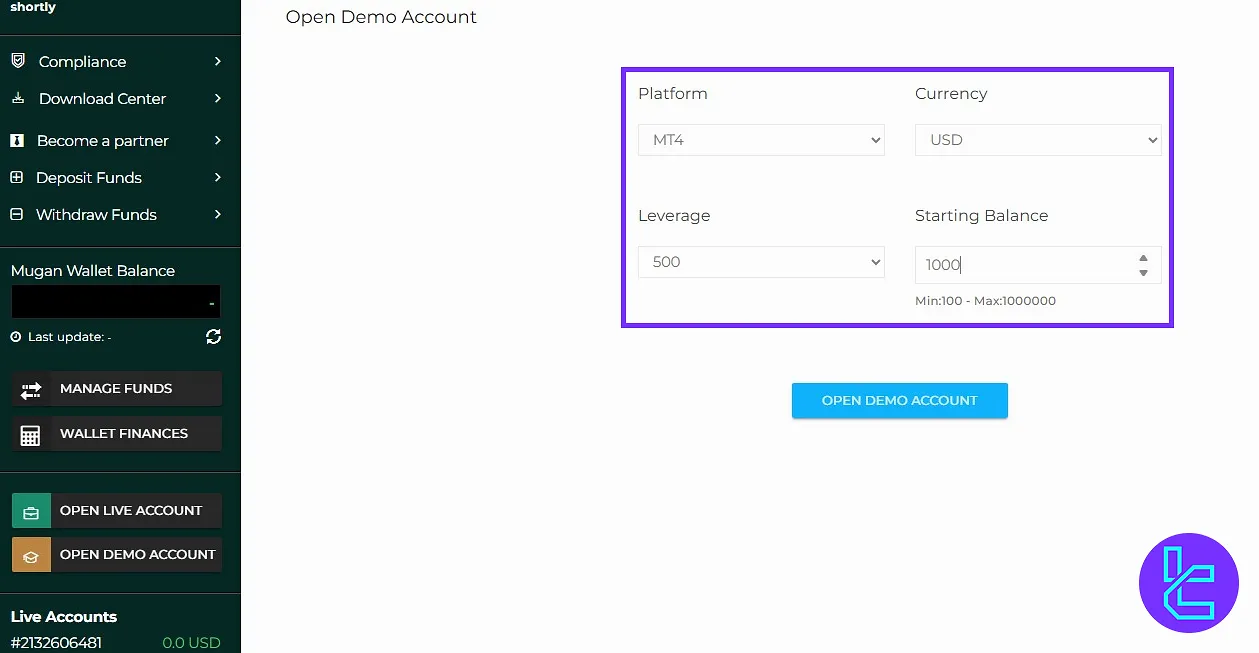Click the Deposit Funds plus icon
Viewport: 1259px width, 653px height.
[16, 178]
